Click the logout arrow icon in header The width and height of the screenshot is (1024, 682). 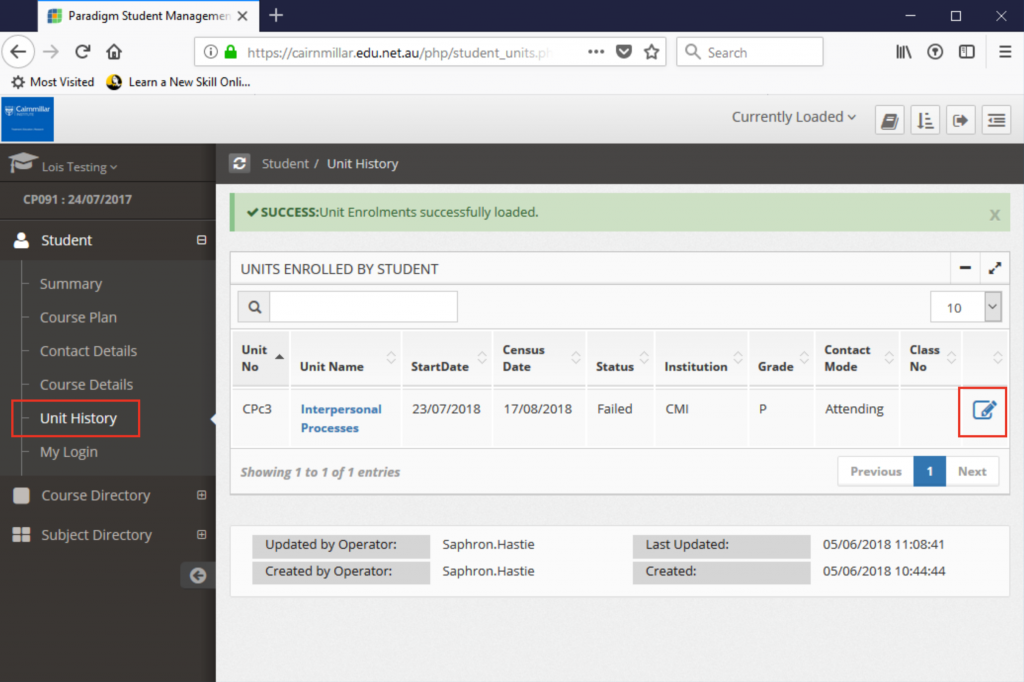point(960,120)
